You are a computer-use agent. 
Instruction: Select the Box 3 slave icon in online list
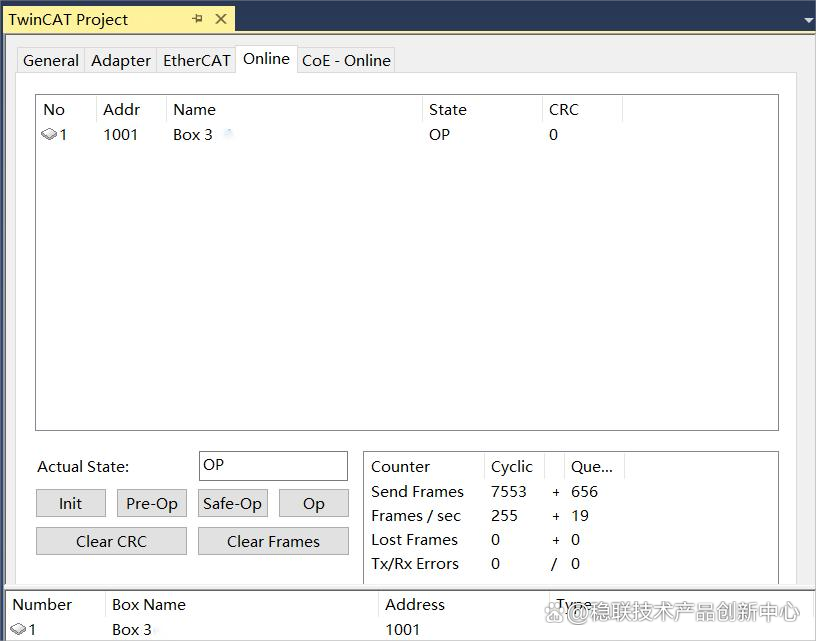coord(49,134)
